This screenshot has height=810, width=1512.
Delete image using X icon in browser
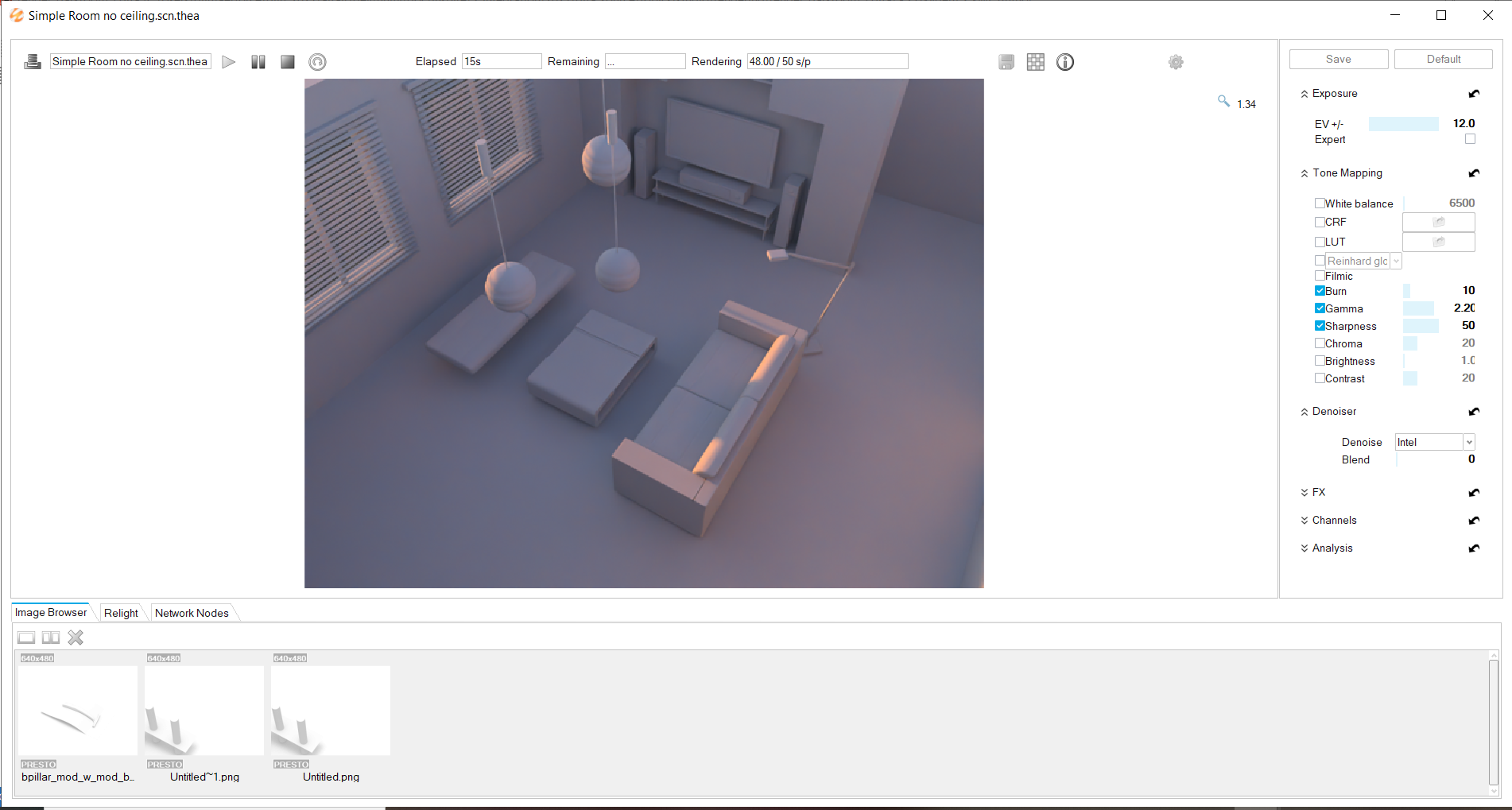(76, 638)
